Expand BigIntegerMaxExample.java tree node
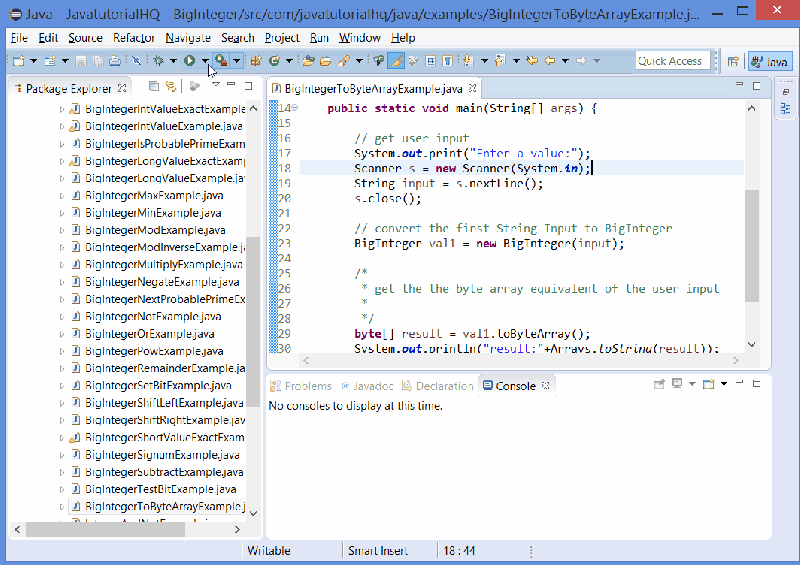Image resolution: width=800 pixels, height=565 pixels. coord(62,196)
